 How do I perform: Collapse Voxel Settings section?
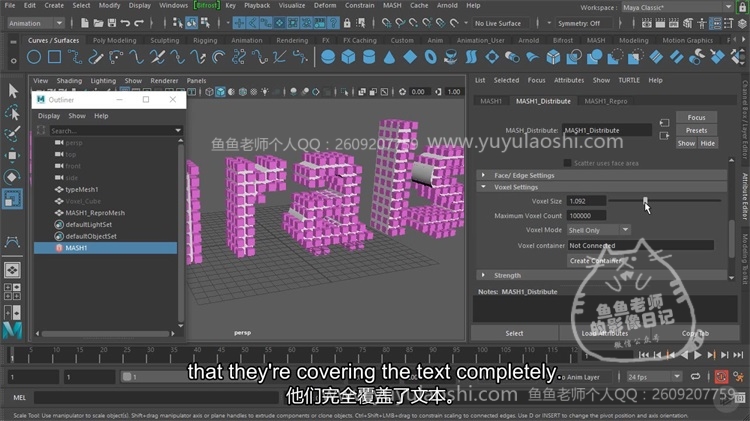(x=484, y=187)
